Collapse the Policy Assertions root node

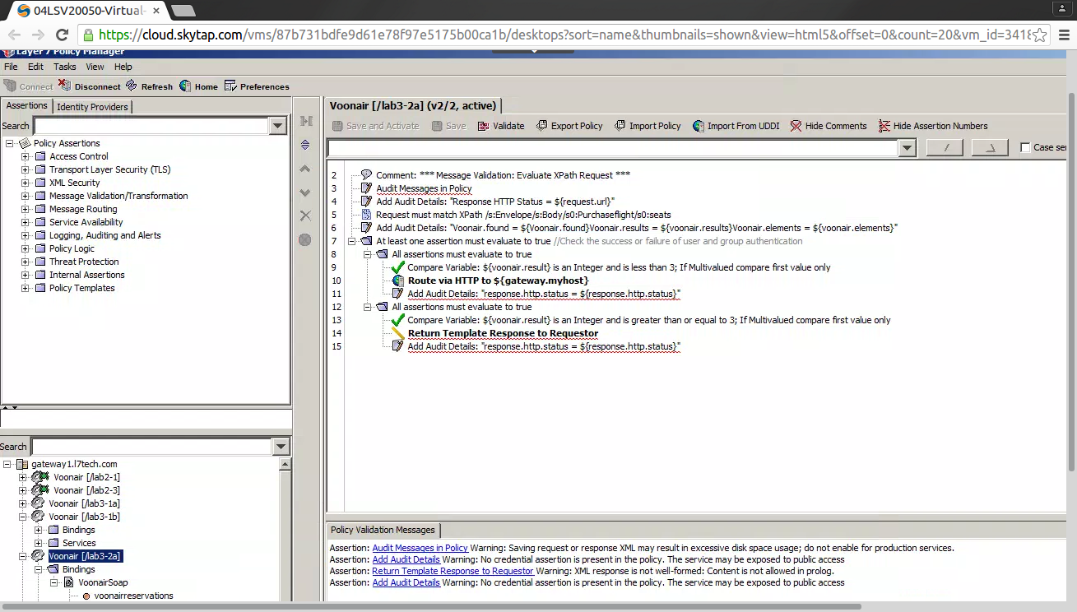(10, 144)
